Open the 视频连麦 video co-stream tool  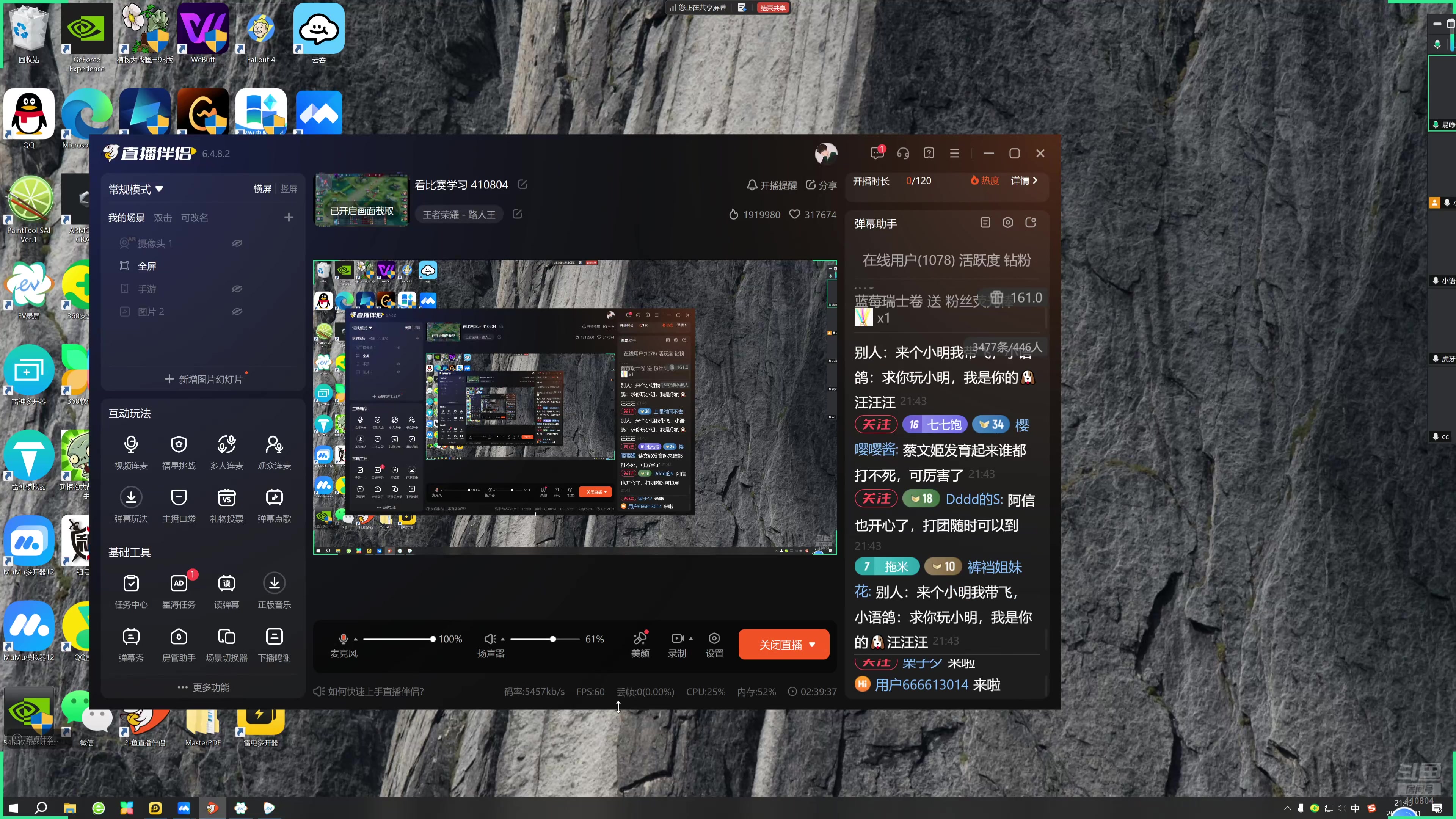pos(130,452)
